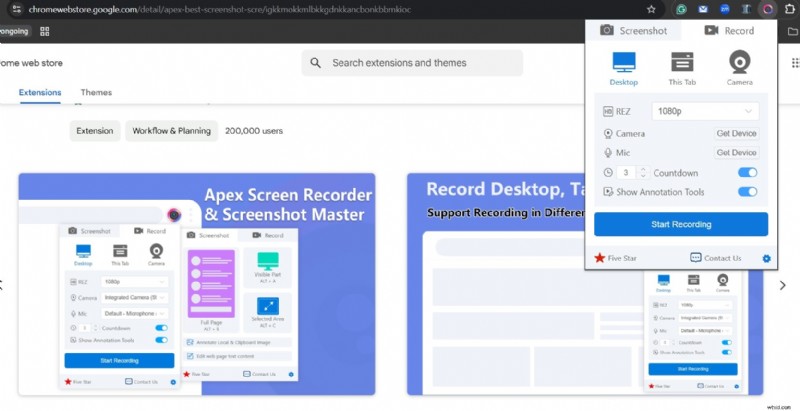Viewport: 800px width, 411px height.
Task: Click the Apex recorder extension icon in toolbar
Action: (x=766, y=8)
